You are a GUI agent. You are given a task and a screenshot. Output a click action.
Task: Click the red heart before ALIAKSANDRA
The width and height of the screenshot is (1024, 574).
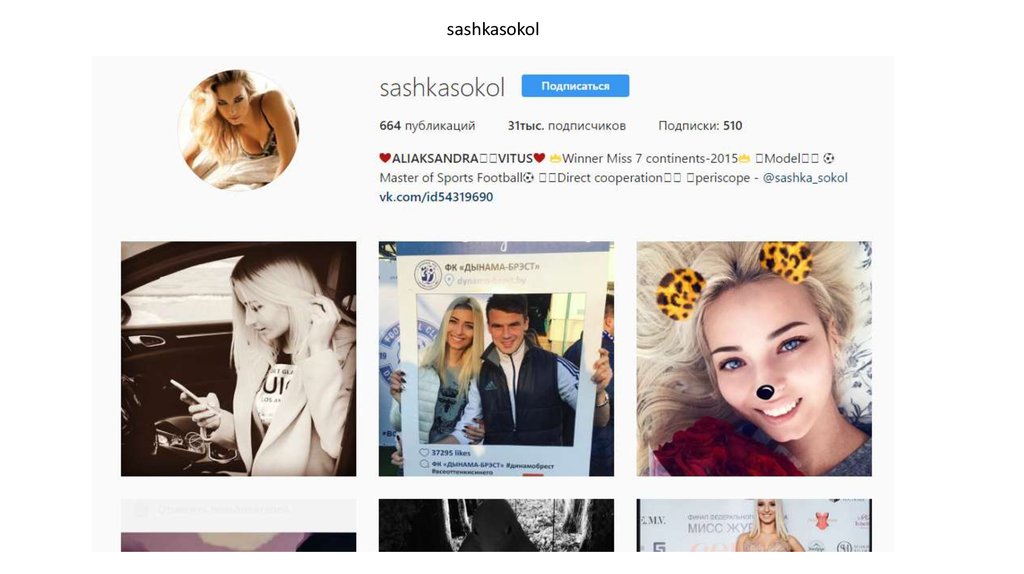385,158
